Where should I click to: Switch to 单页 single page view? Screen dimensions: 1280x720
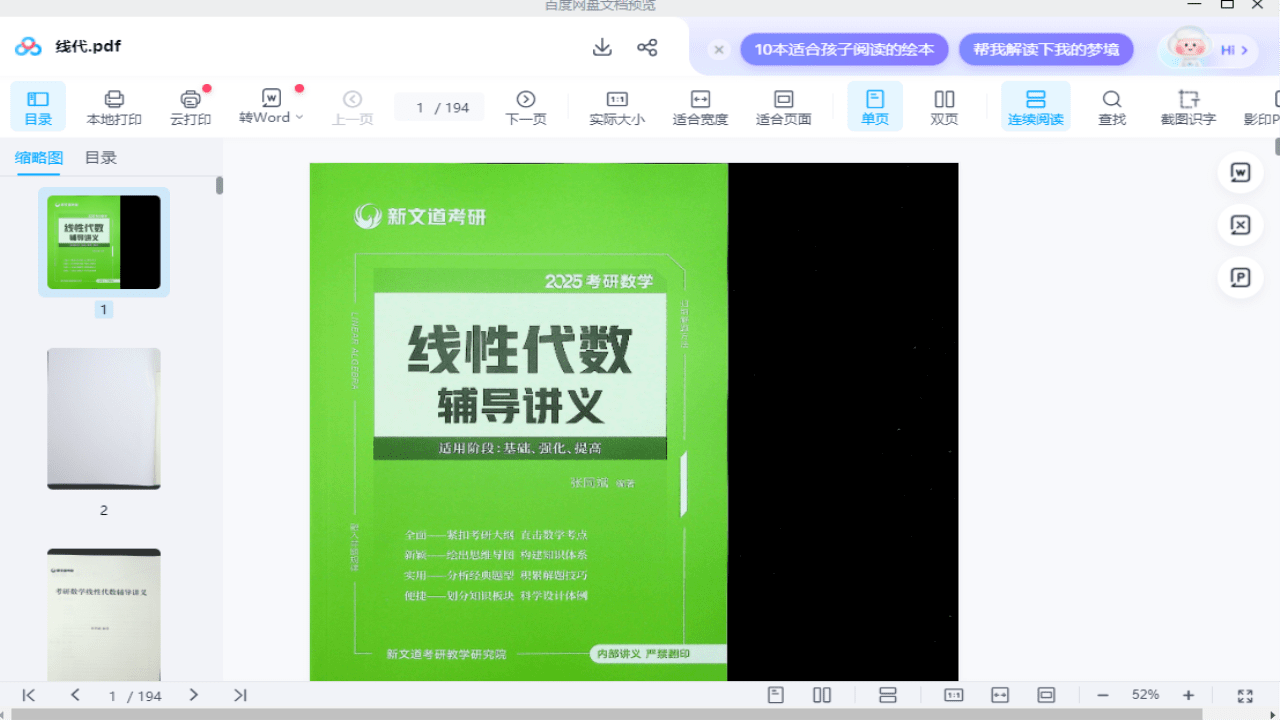tap(875, 107)
